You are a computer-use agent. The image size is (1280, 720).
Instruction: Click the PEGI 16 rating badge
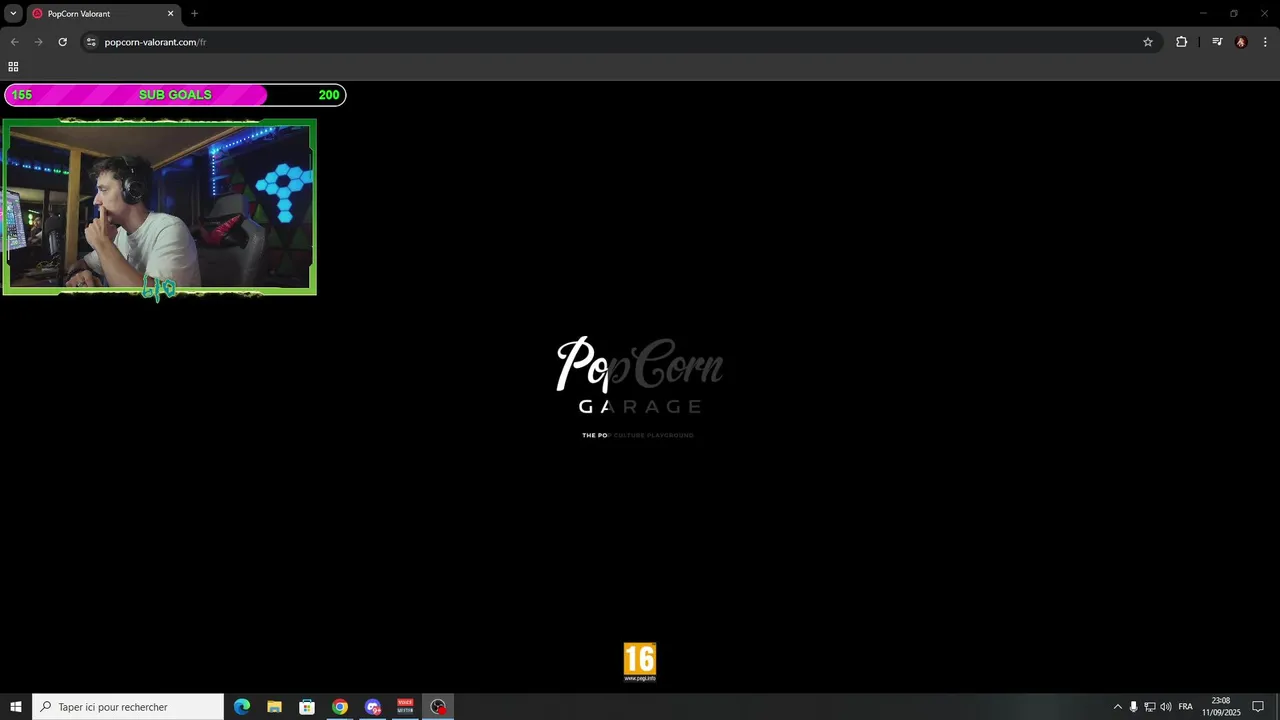point(640,662)
